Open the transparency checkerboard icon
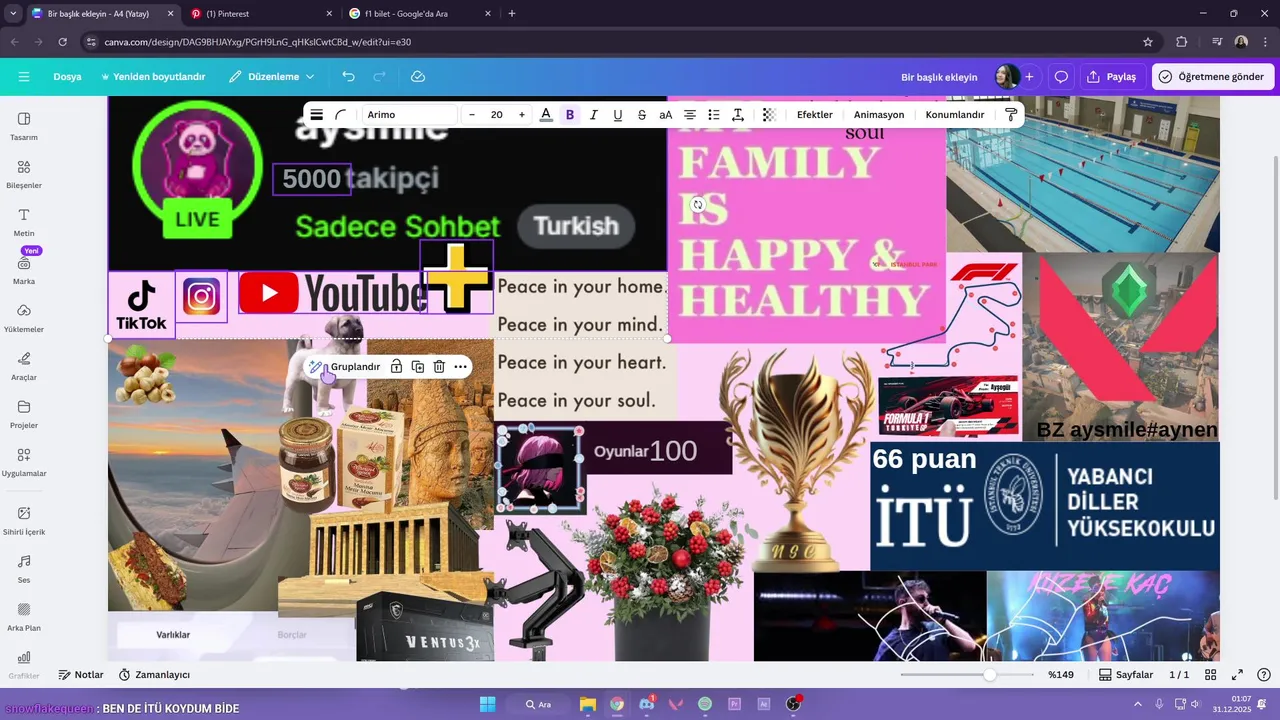The width and height of the screenshot is (1280, 720). click(x=769, y=115)
